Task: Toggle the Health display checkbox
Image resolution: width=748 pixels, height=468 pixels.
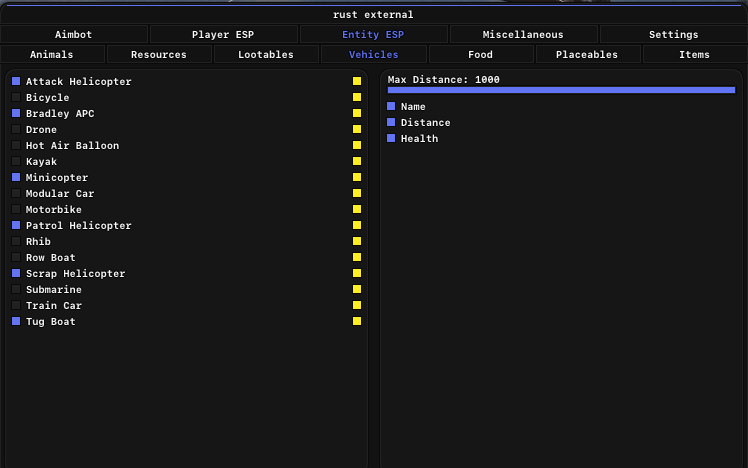Action: pyautogui.click(x=391, y=138)
